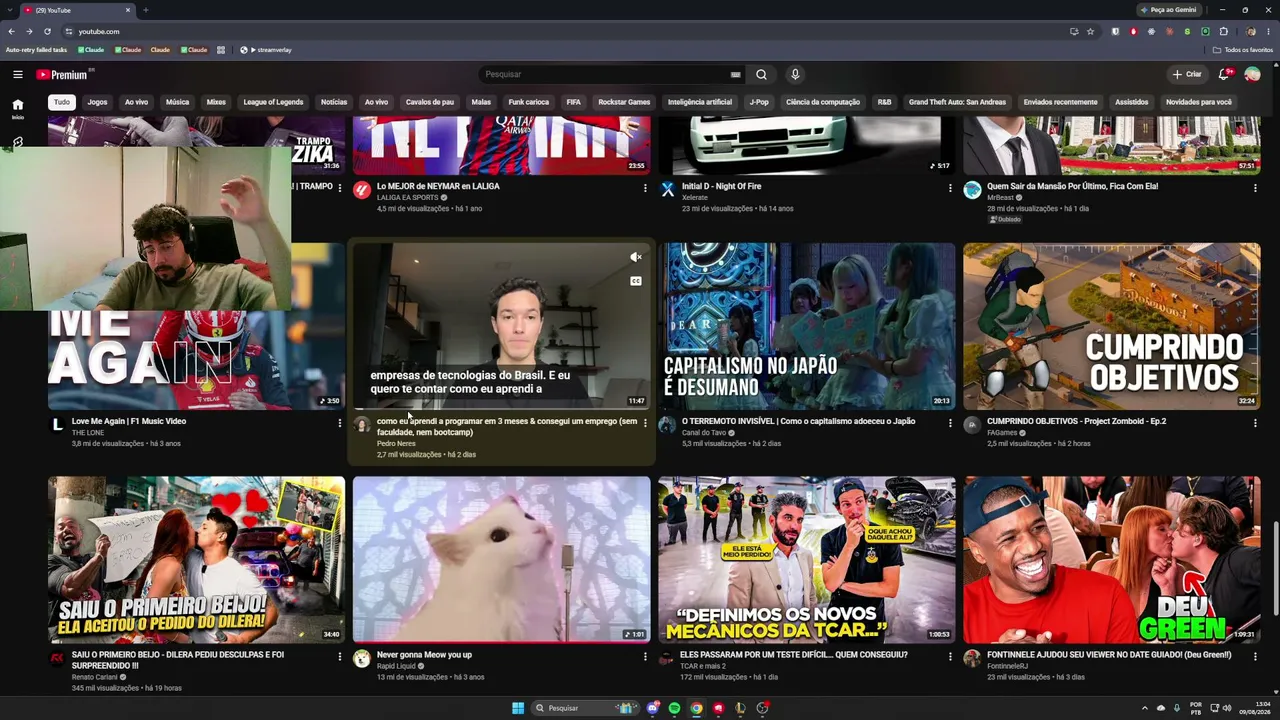This screenshot has width=1280, height=720.
Task: Open the Xelerate channel avatar
Action: (x=667, y=190)
